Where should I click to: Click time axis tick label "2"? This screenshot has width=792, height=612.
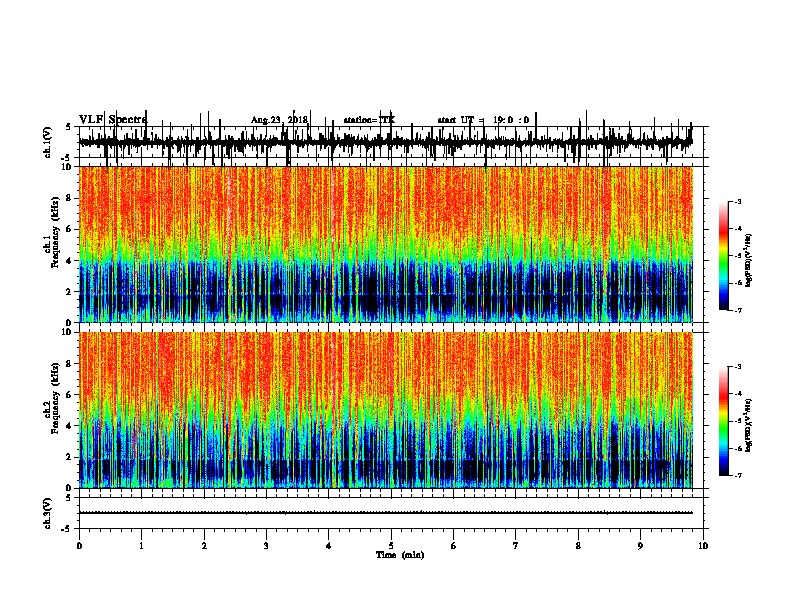coord(204,546)
